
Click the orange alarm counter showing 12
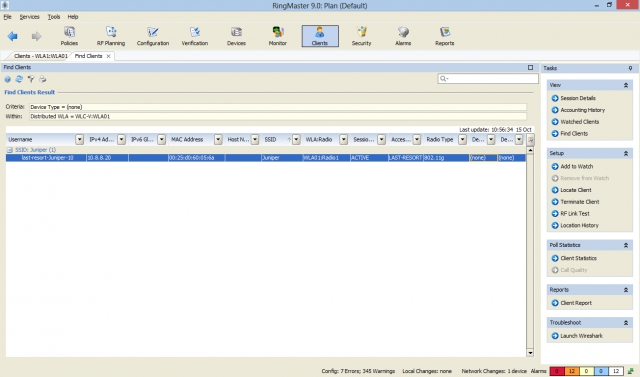571,371
